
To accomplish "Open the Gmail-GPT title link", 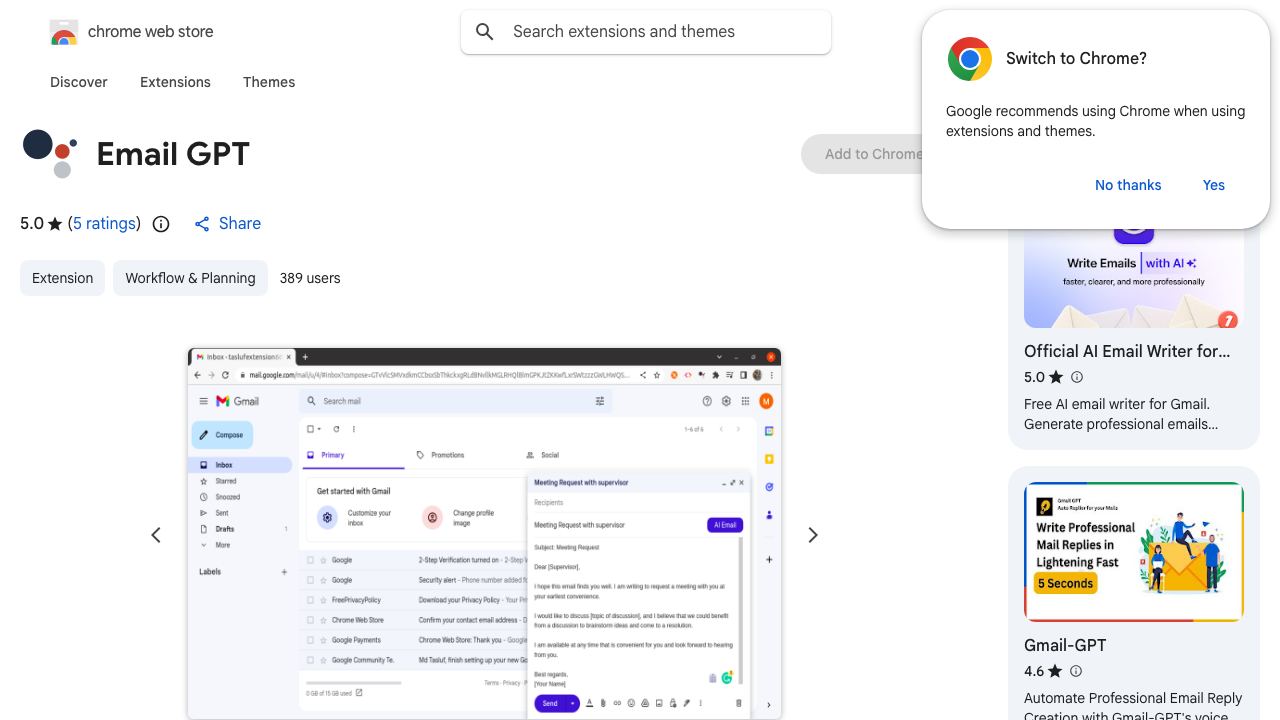I will pos(1065,645).
